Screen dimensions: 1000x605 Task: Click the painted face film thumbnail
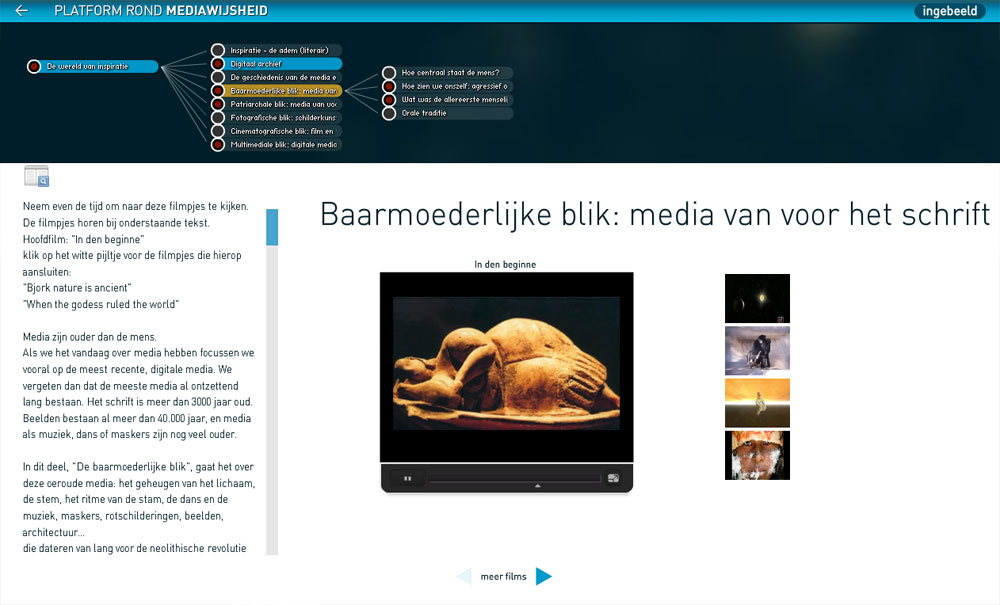coord(757,455)
